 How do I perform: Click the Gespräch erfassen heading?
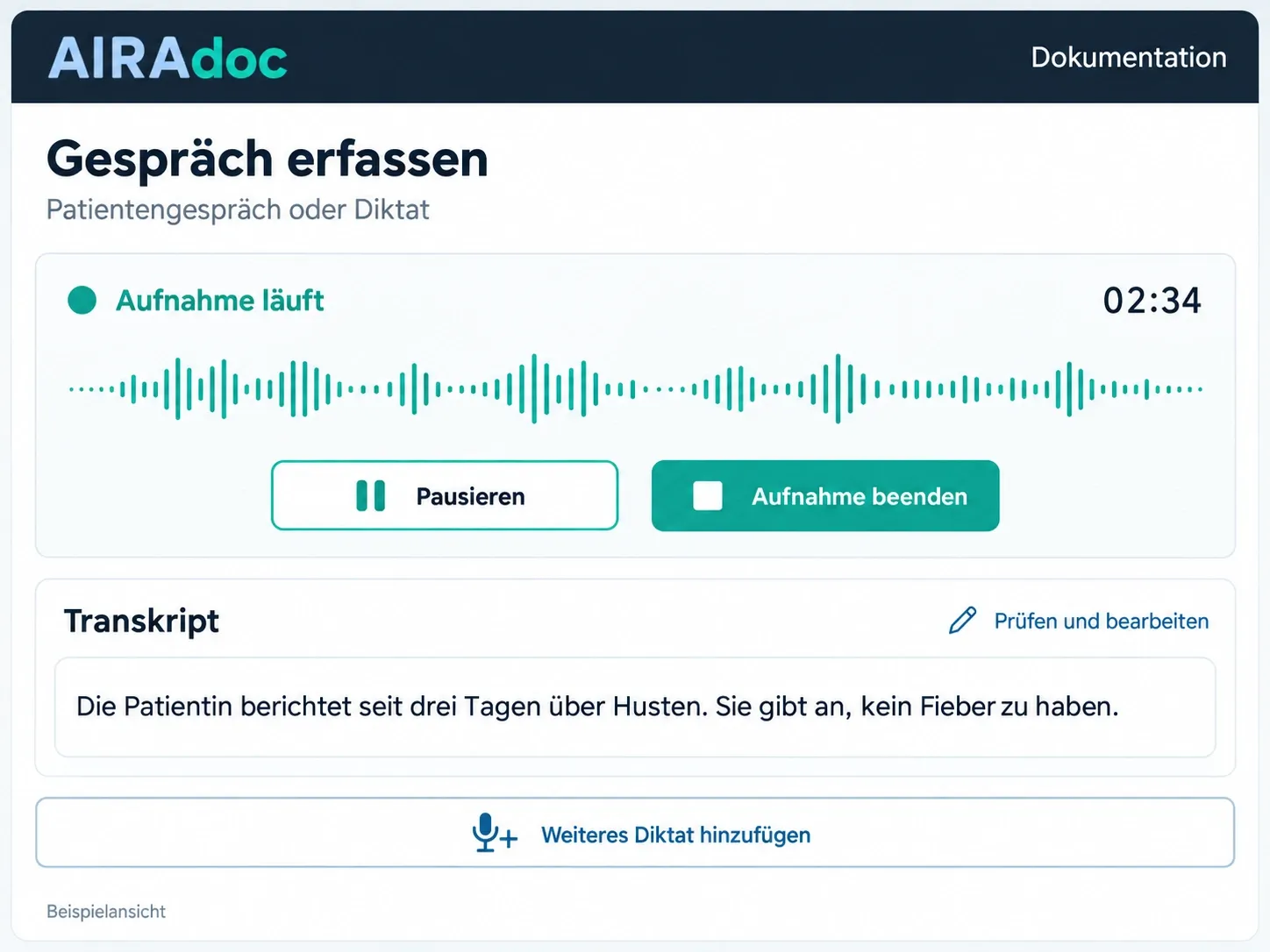(x=268, y=159)
